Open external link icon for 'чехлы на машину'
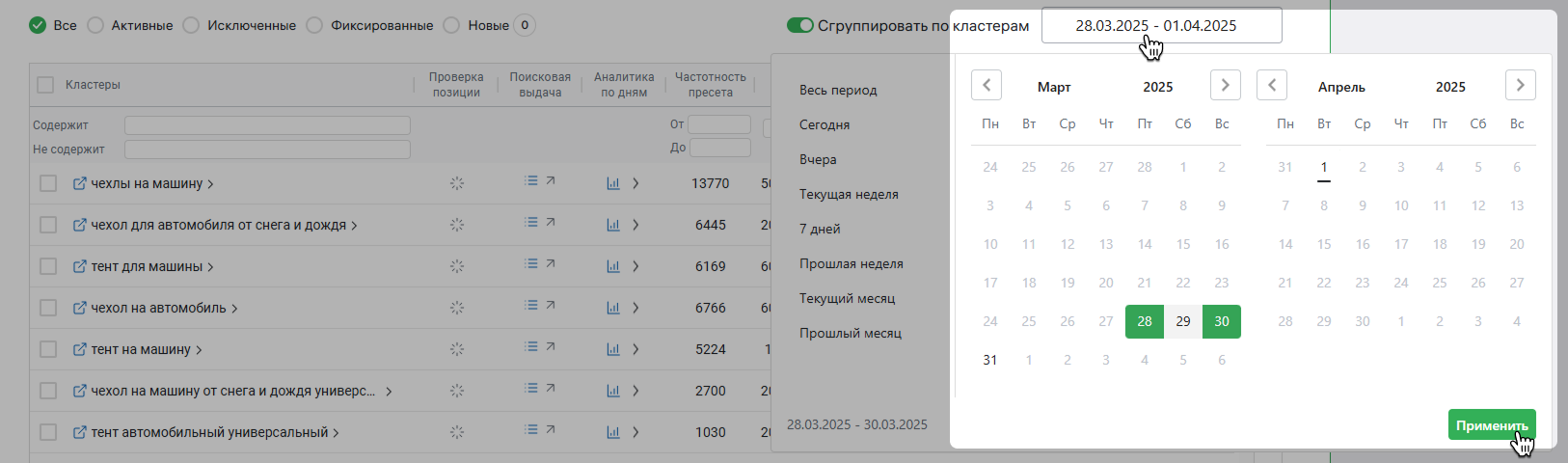The height and width of the screenshot is (463, 1568). 80,183
